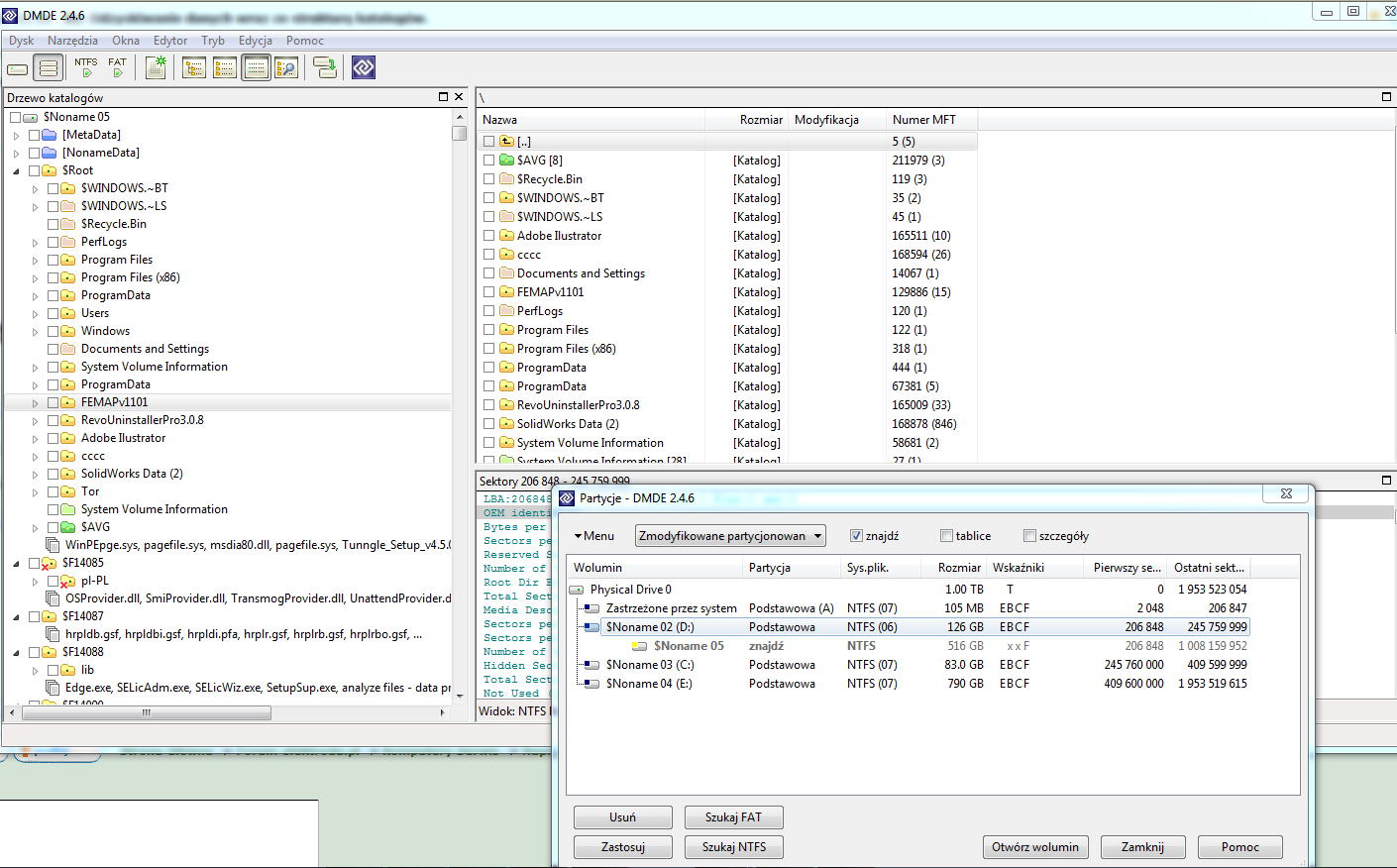
Task: Tick the Users folder checkbox in tree
Action: pyautogui.click(x=54, y=313)
